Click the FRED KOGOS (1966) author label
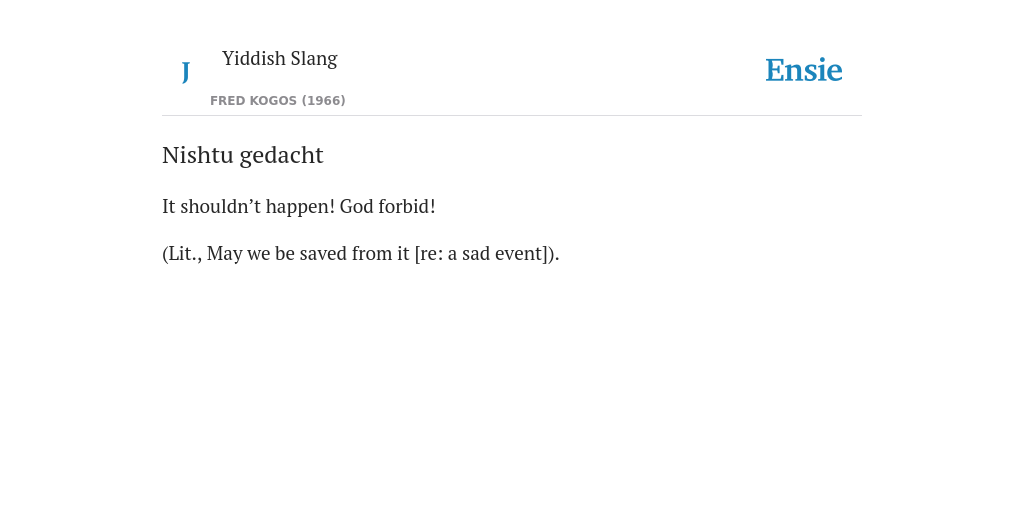Image resolution: width=1024 pixels, height=512 pixels. pos(278,101)
